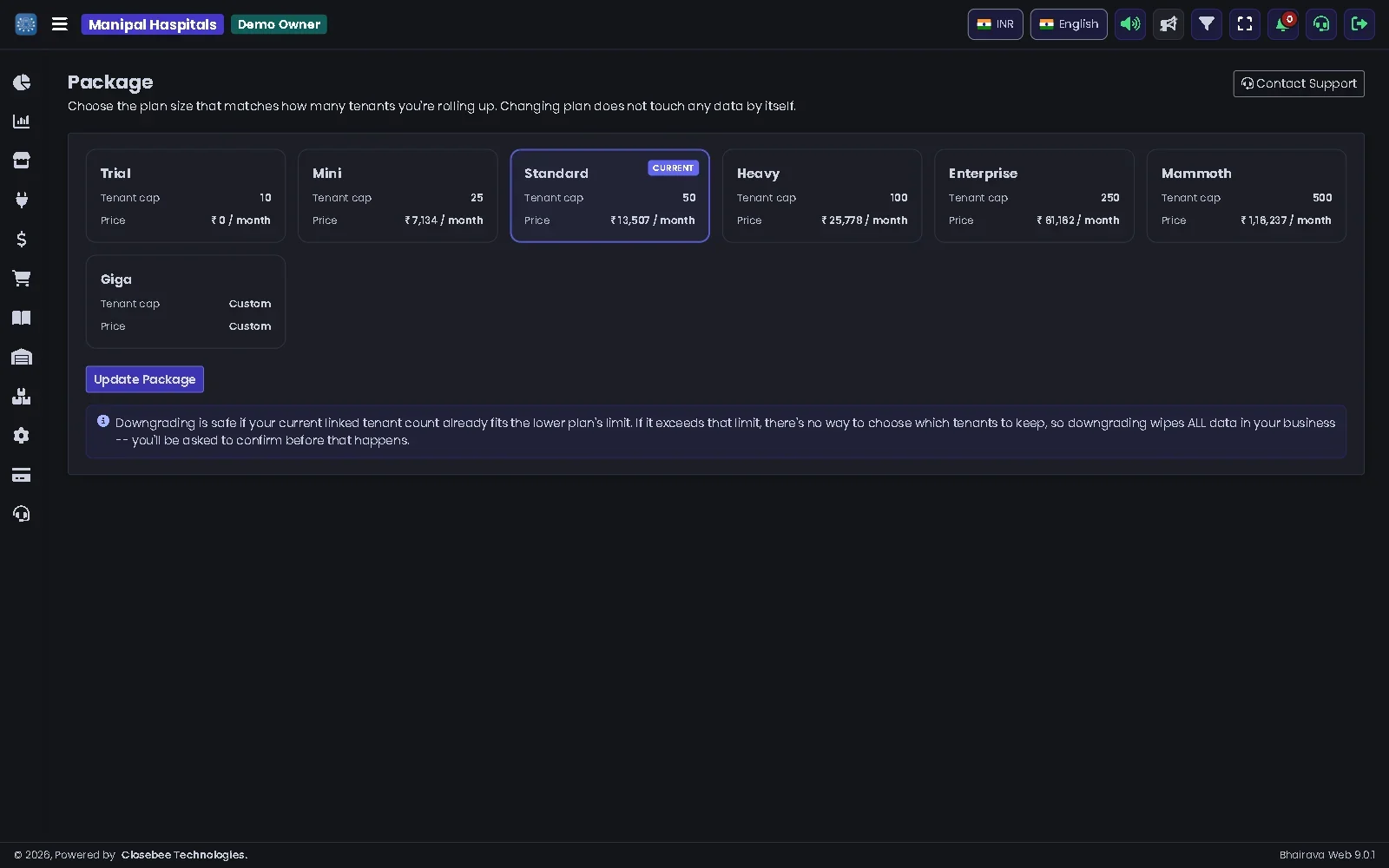
Task: Select the Enterprise package card
Action: (x=1034, y=195)
